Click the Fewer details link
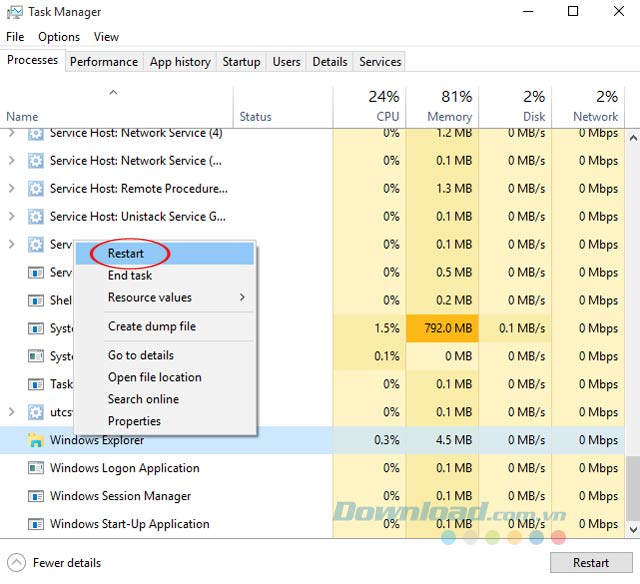Screen dimensions: 640x584 (67, 563)
